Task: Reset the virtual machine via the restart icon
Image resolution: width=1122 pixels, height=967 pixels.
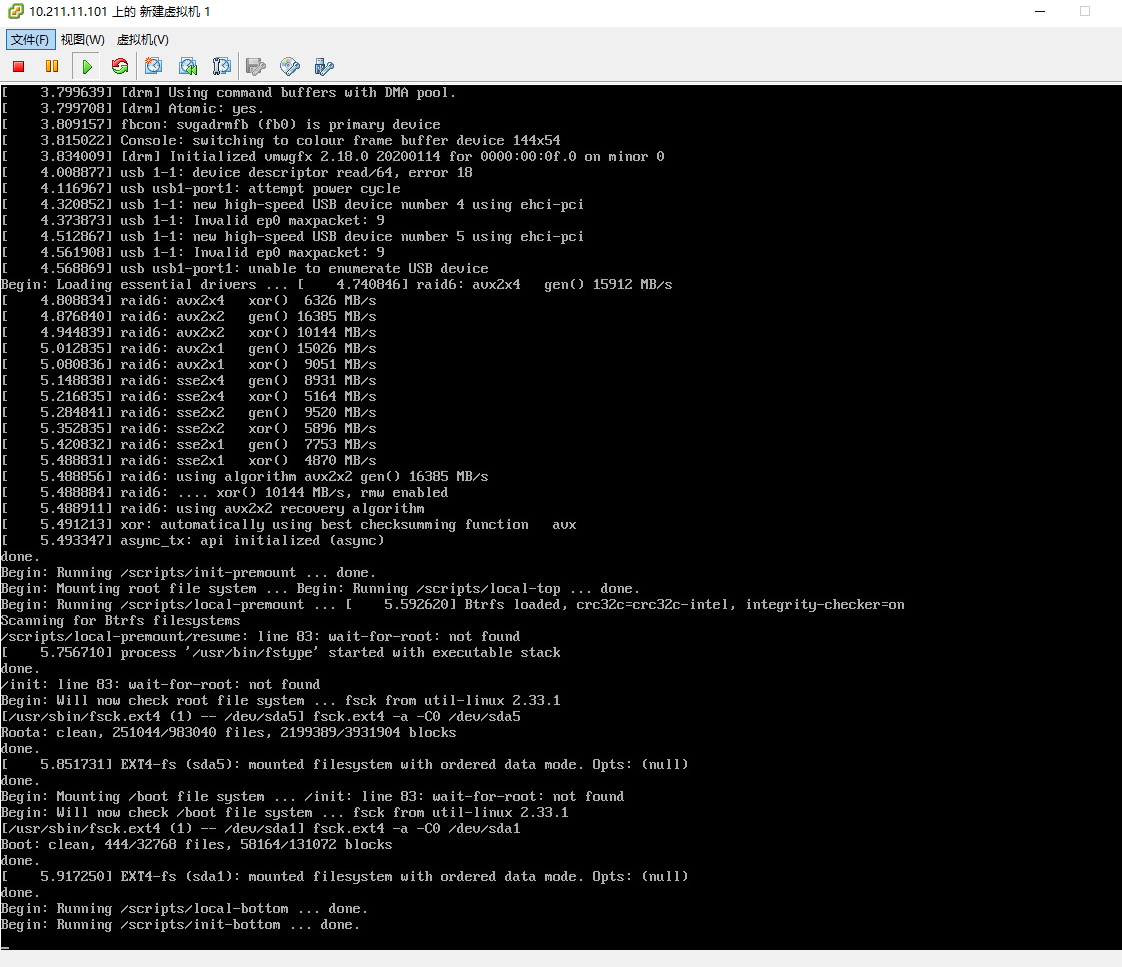Action: (x=120, y=67)
